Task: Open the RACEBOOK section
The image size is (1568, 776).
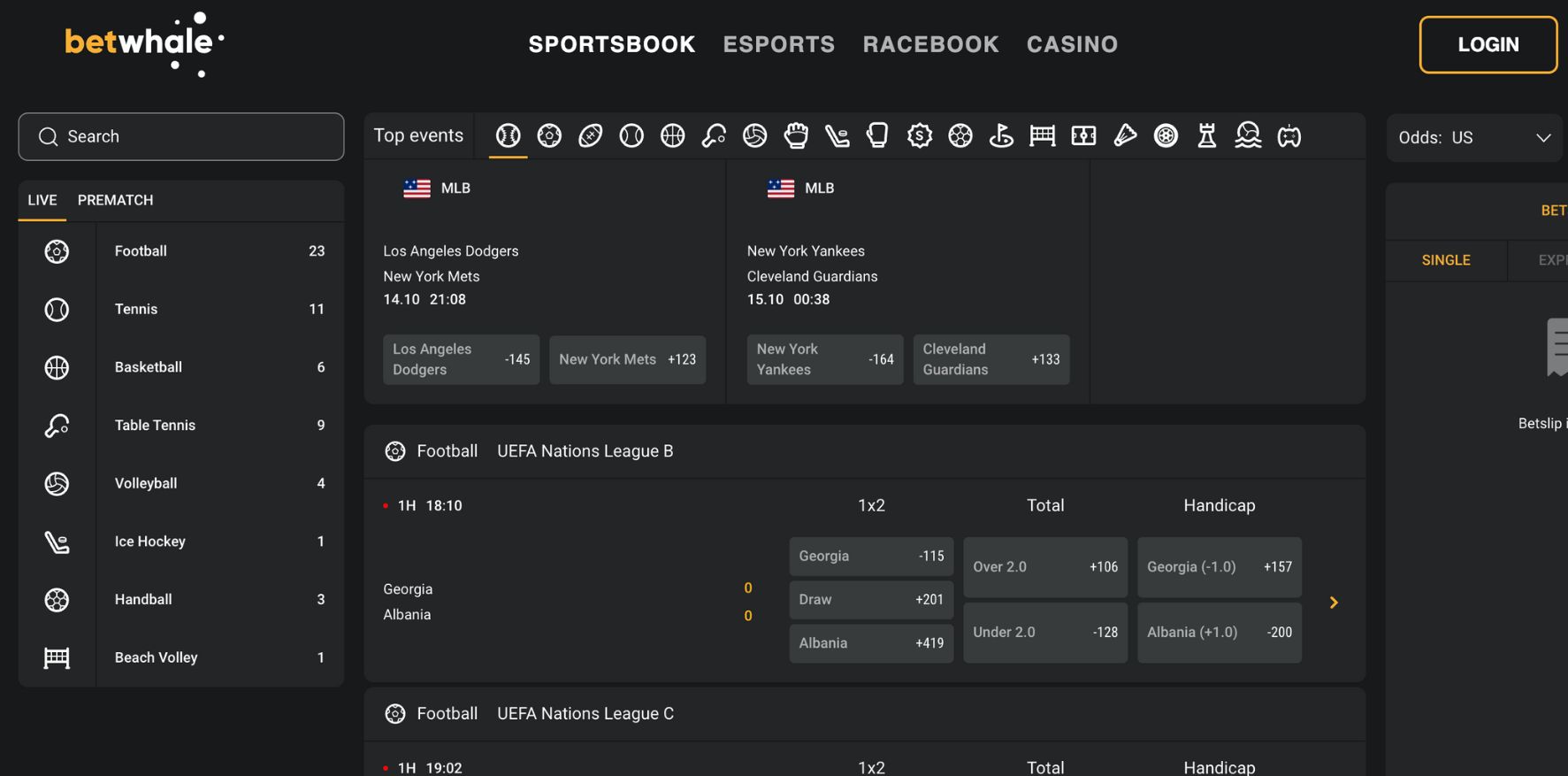Action: (931, 44)
